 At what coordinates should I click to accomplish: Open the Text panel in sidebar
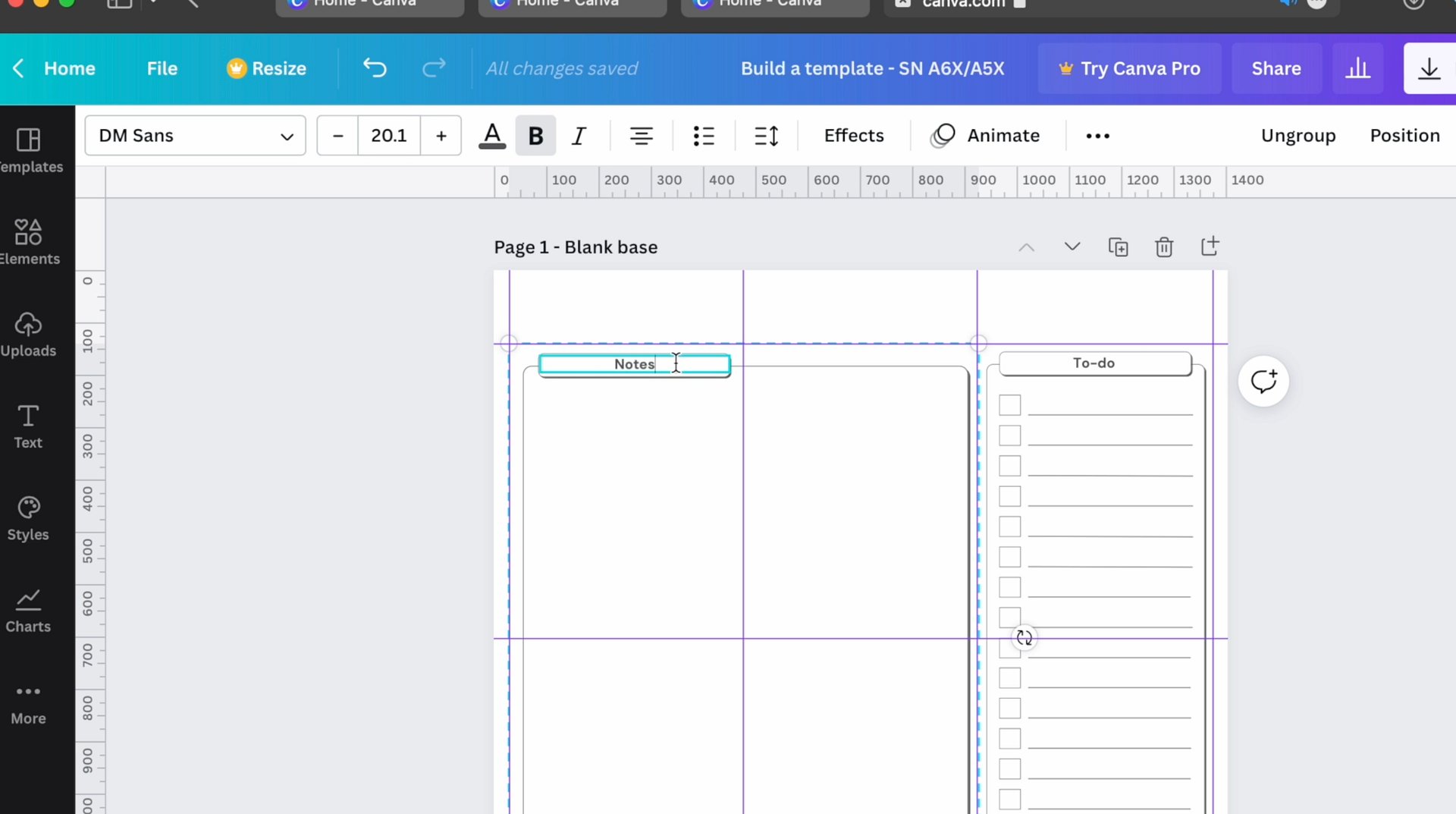click(27, 426)
